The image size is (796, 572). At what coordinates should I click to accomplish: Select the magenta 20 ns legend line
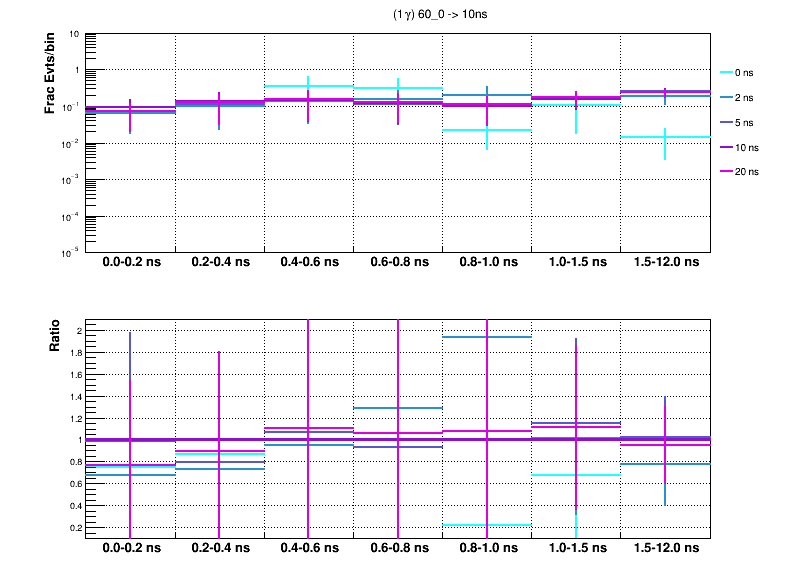tap(726, 172)
